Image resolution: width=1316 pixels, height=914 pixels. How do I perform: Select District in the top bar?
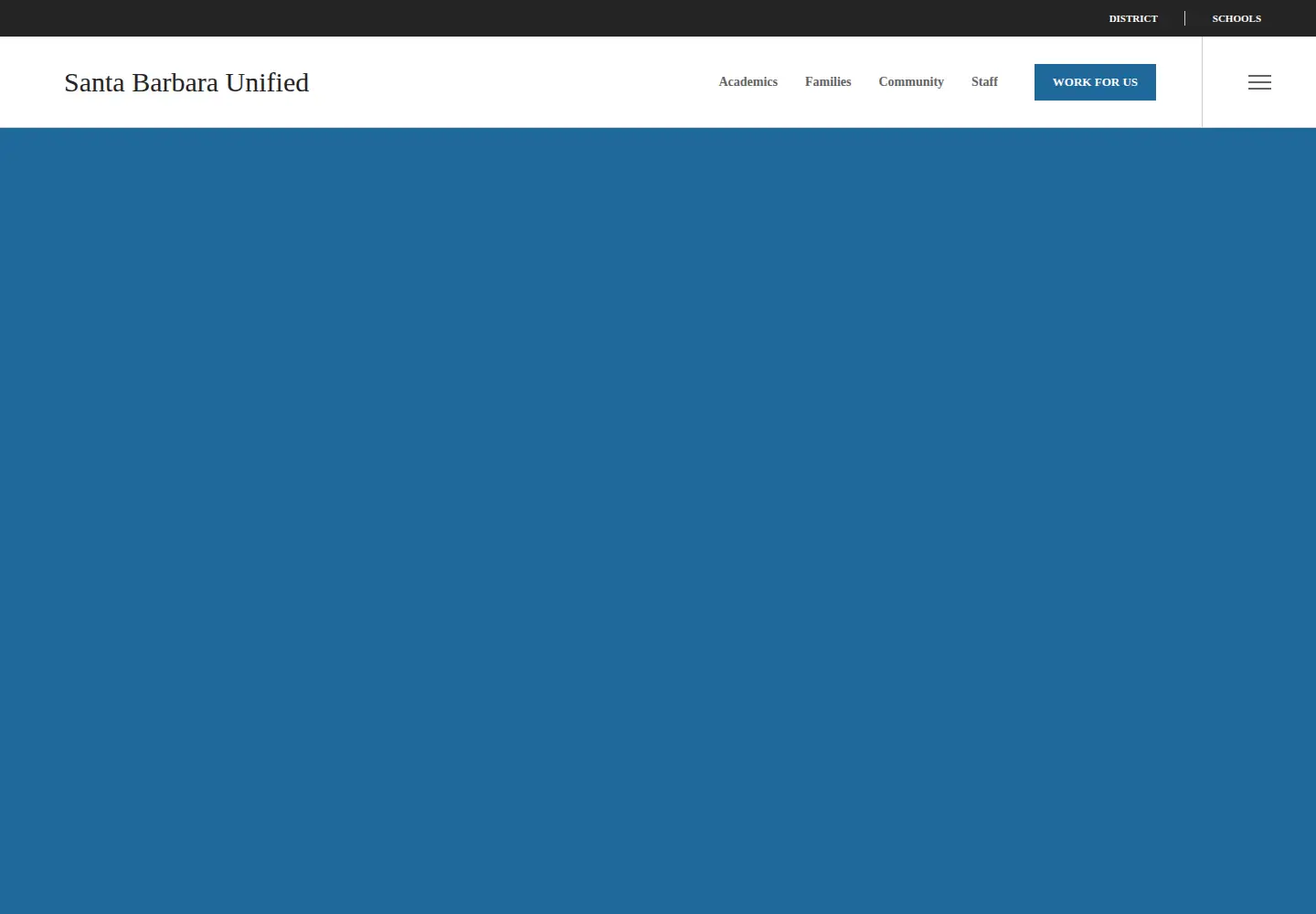click(1133, 18)
